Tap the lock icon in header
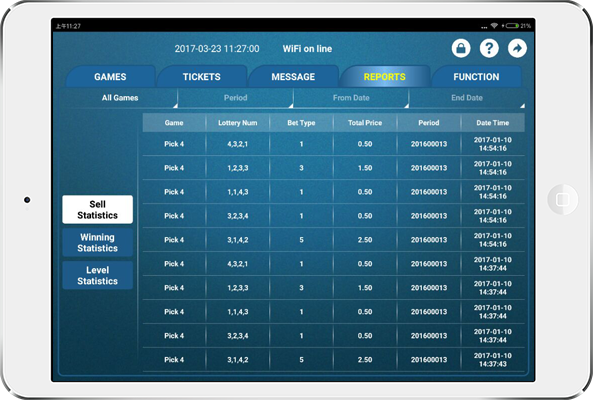Screen dimensions: 593x400 (x=461, y=48)
